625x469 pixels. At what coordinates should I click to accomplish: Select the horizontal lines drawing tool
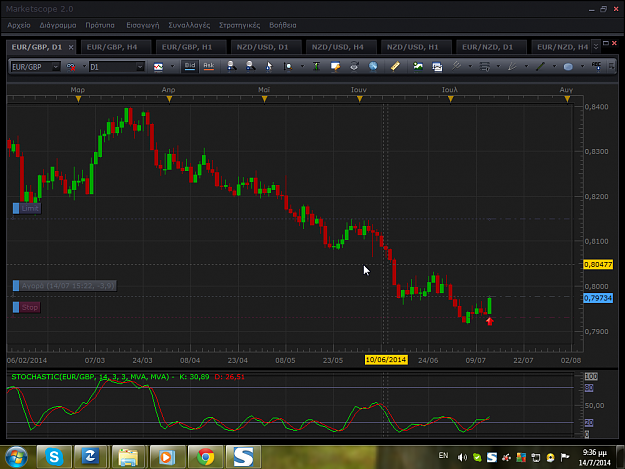coord(484,66)
